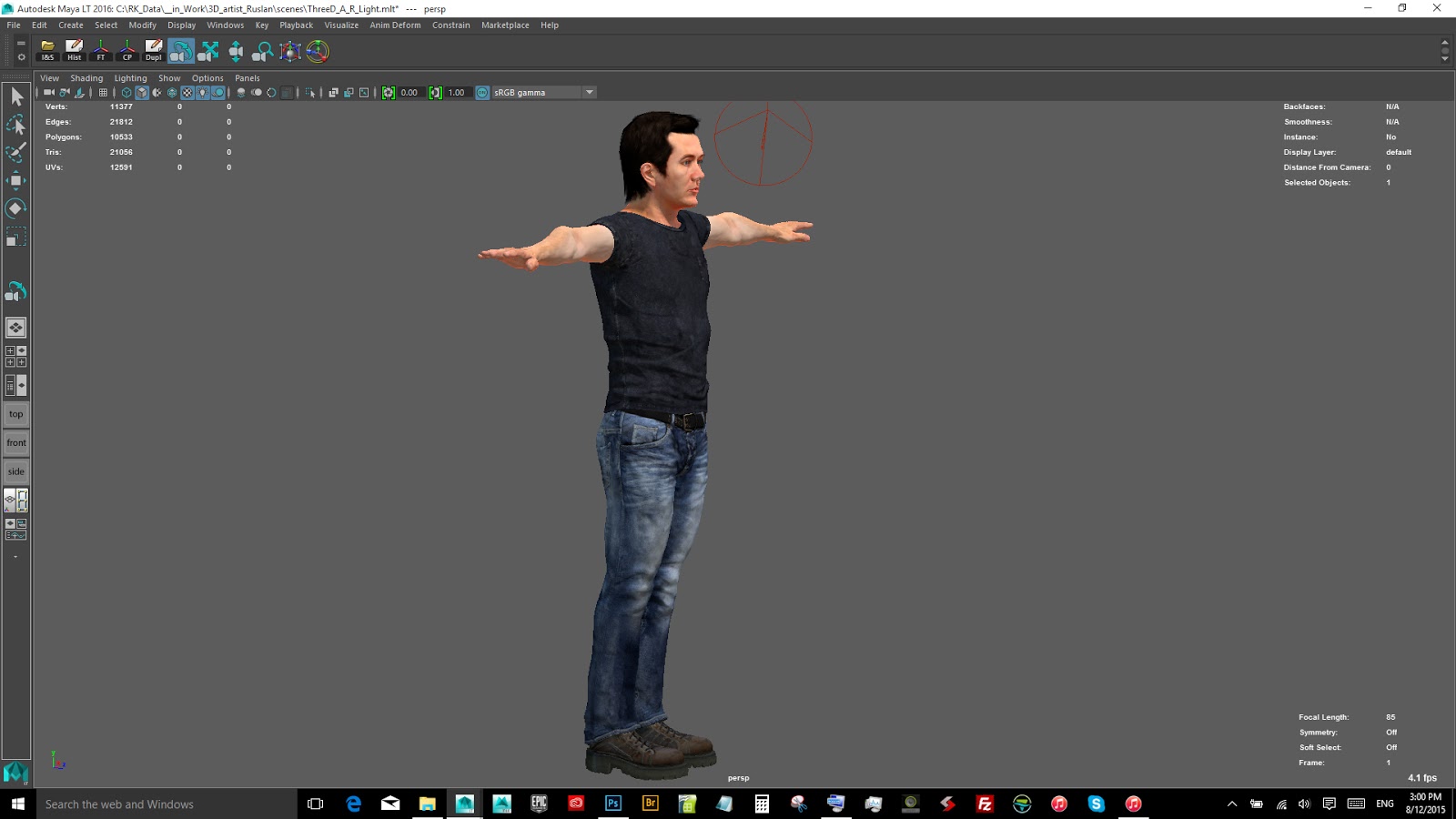Switch to the front view button
Viewport: 1456px width, 819px height.
(x=16, y=443)
